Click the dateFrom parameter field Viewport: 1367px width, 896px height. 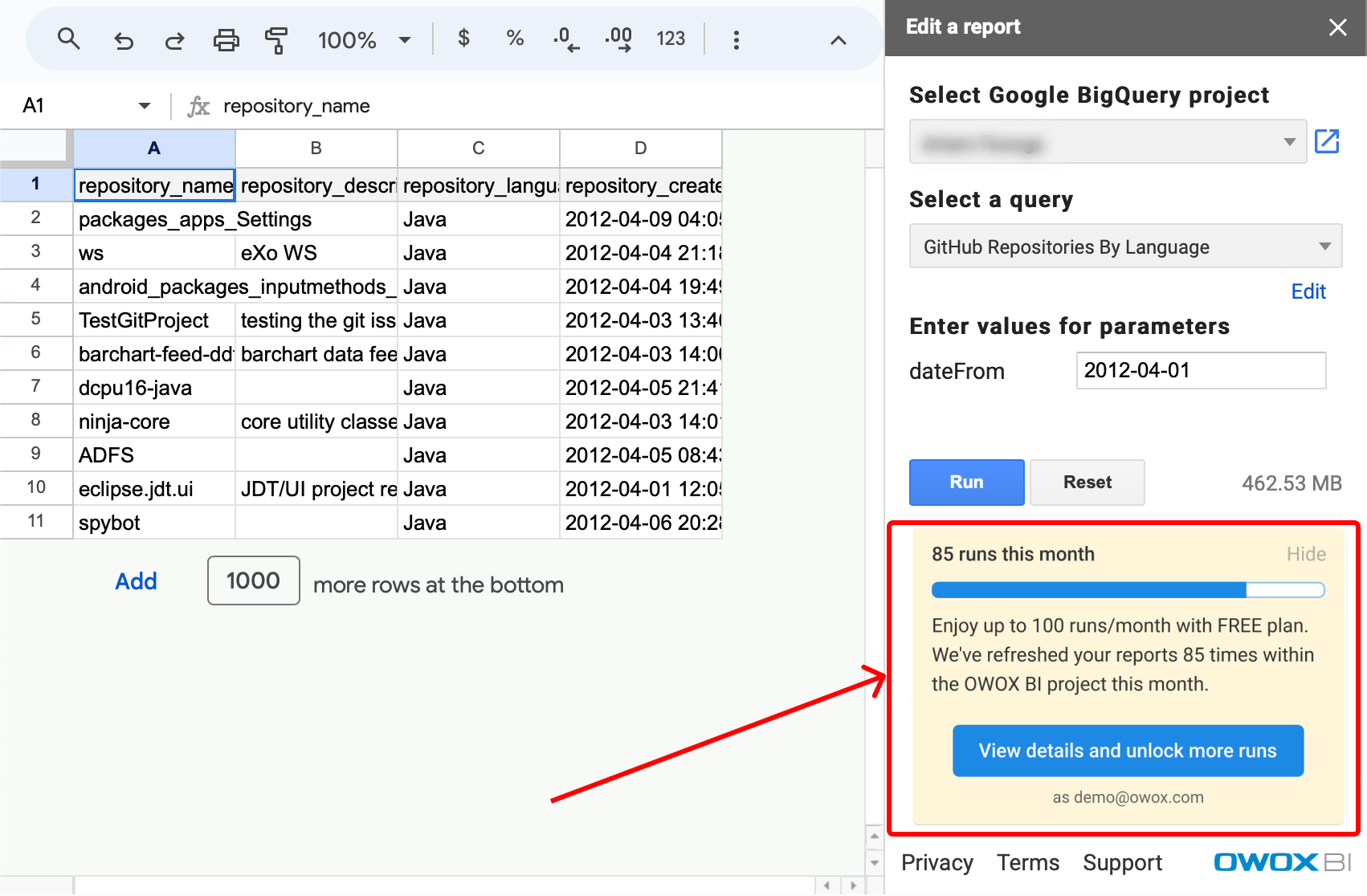click(x=1201, y=370)
